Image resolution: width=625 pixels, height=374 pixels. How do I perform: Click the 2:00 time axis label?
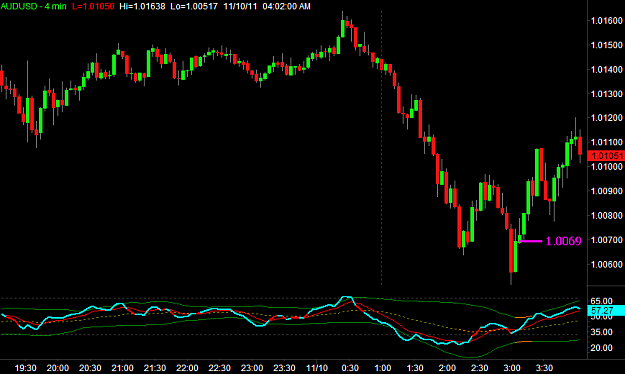tap(447, 368)
